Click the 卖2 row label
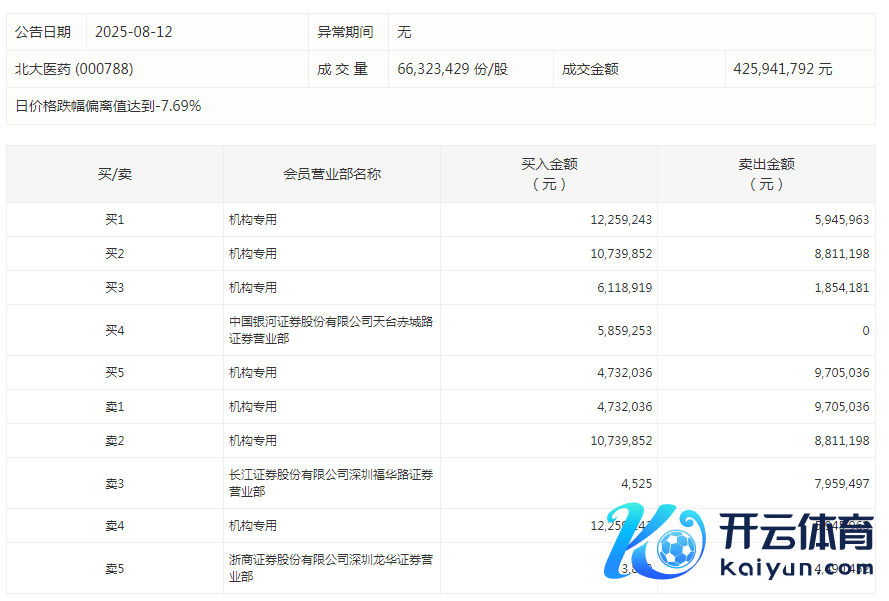 (114, 441)
